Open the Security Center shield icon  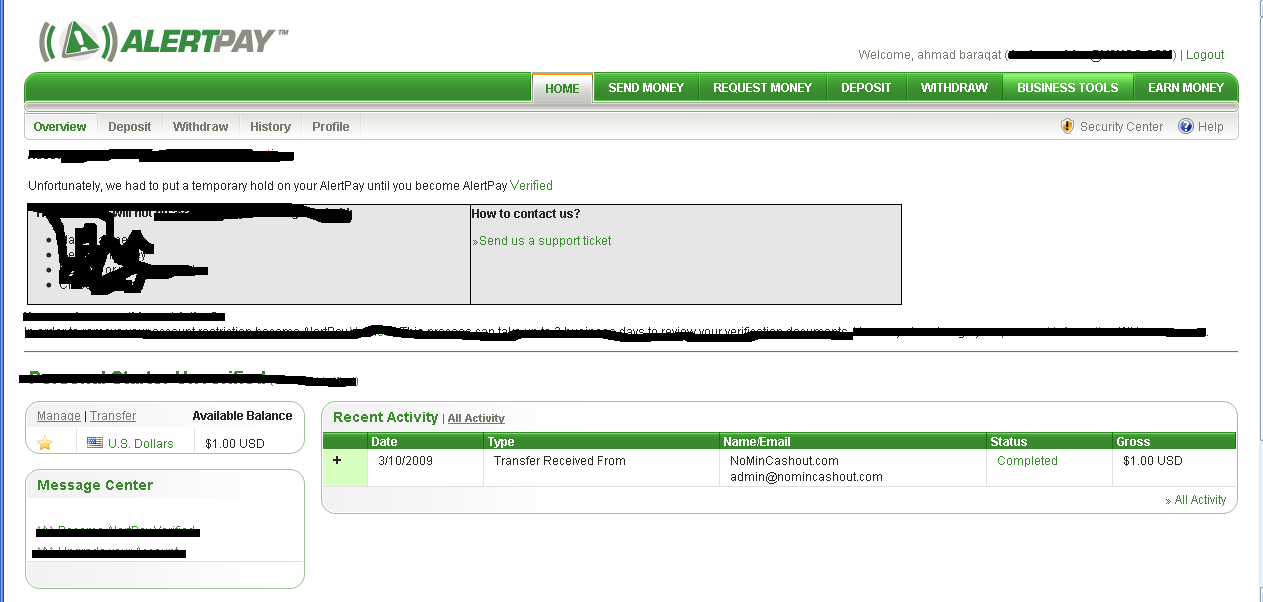[1067, 127]
